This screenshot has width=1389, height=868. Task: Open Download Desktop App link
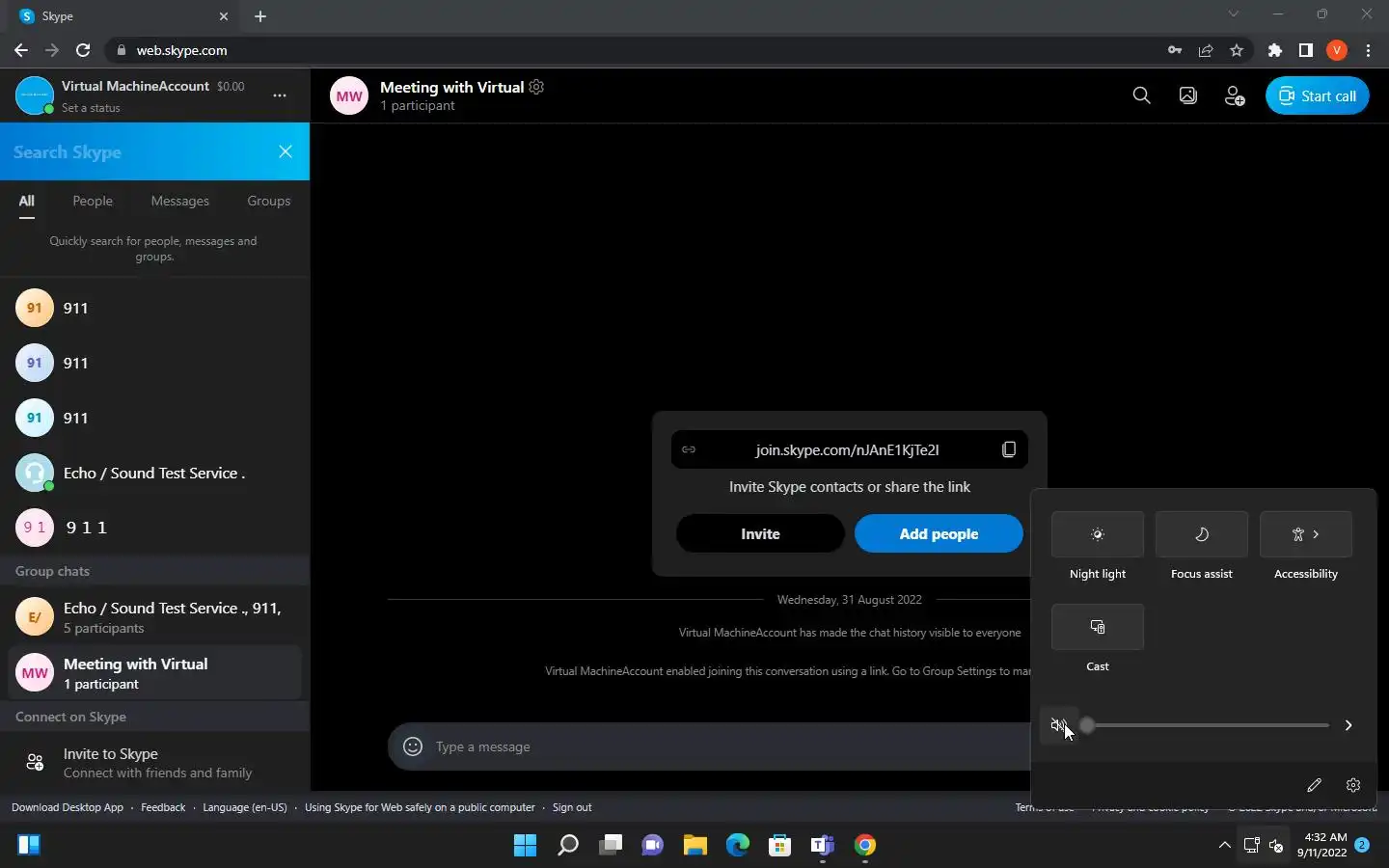point(68,807)
